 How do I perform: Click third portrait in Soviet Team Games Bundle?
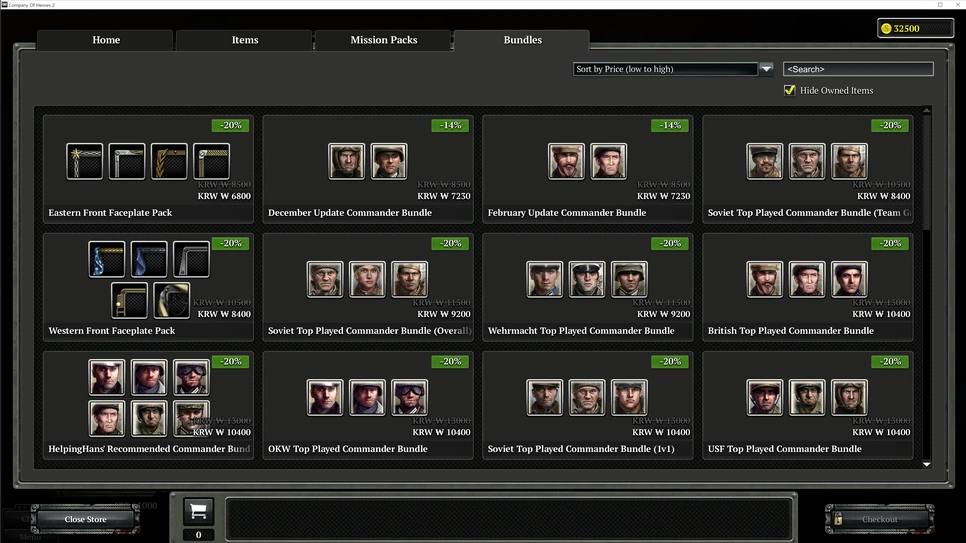tap(849, 161)
